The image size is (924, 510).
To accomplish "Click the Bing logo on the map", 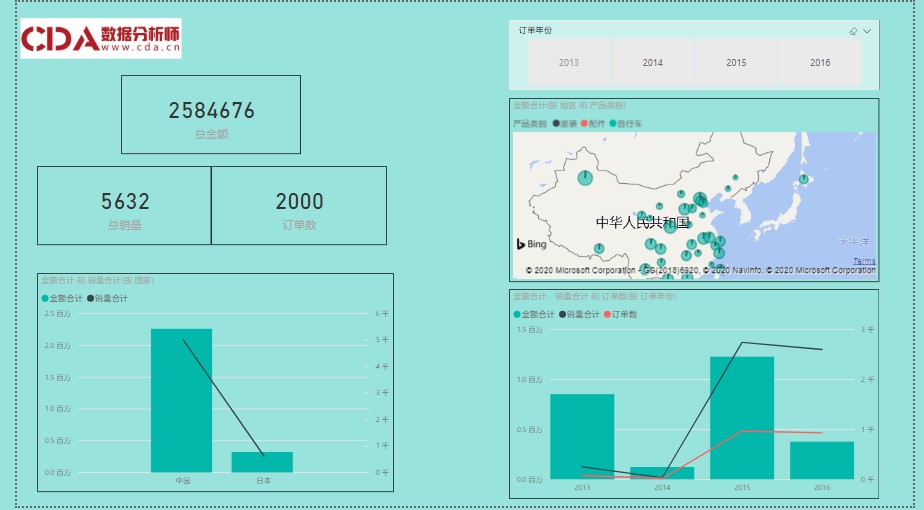I will (x=532, y=244).
